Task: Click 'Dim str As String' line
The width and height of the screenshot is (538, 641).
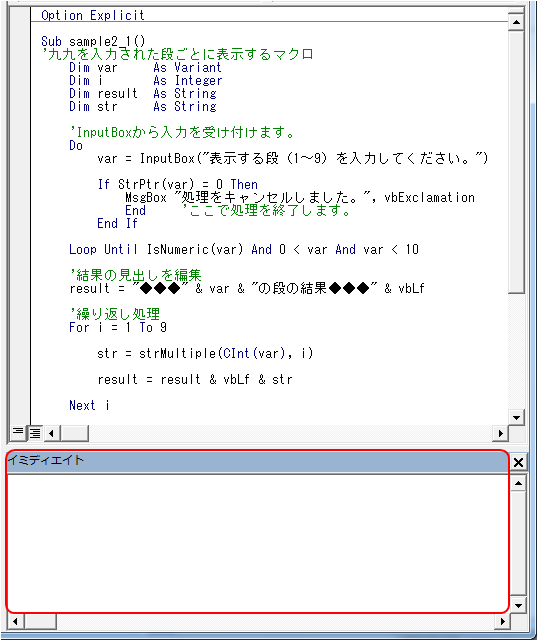Action: [143, 107]
